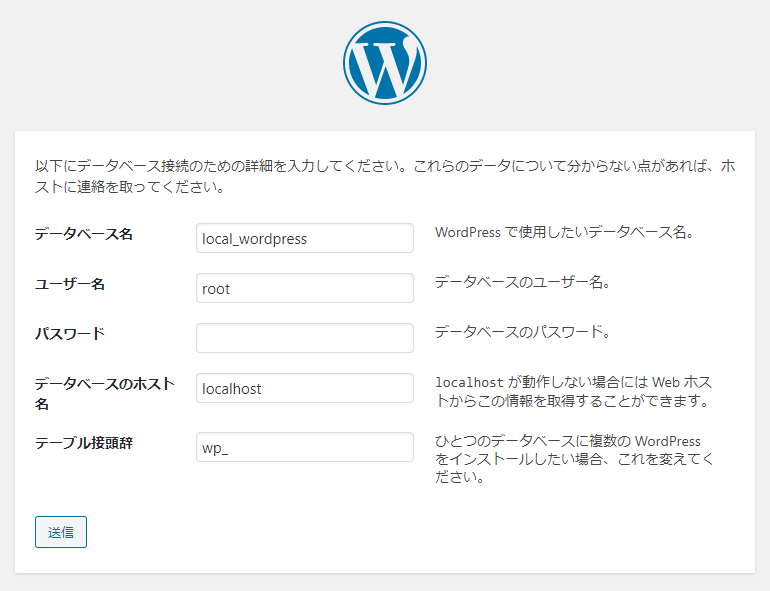Click the database name help text

[x=564, y=232]
